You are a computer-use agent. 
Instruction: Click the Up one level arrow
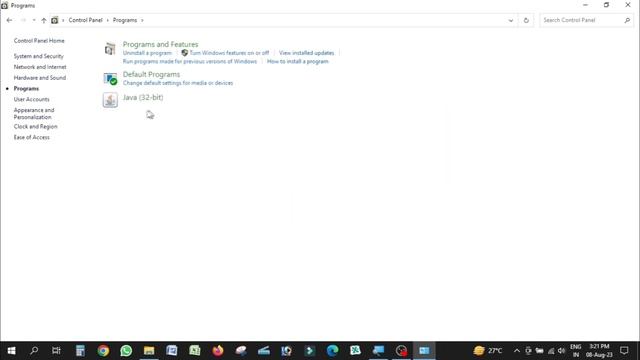pyautogui.click(x=44, y=20)
